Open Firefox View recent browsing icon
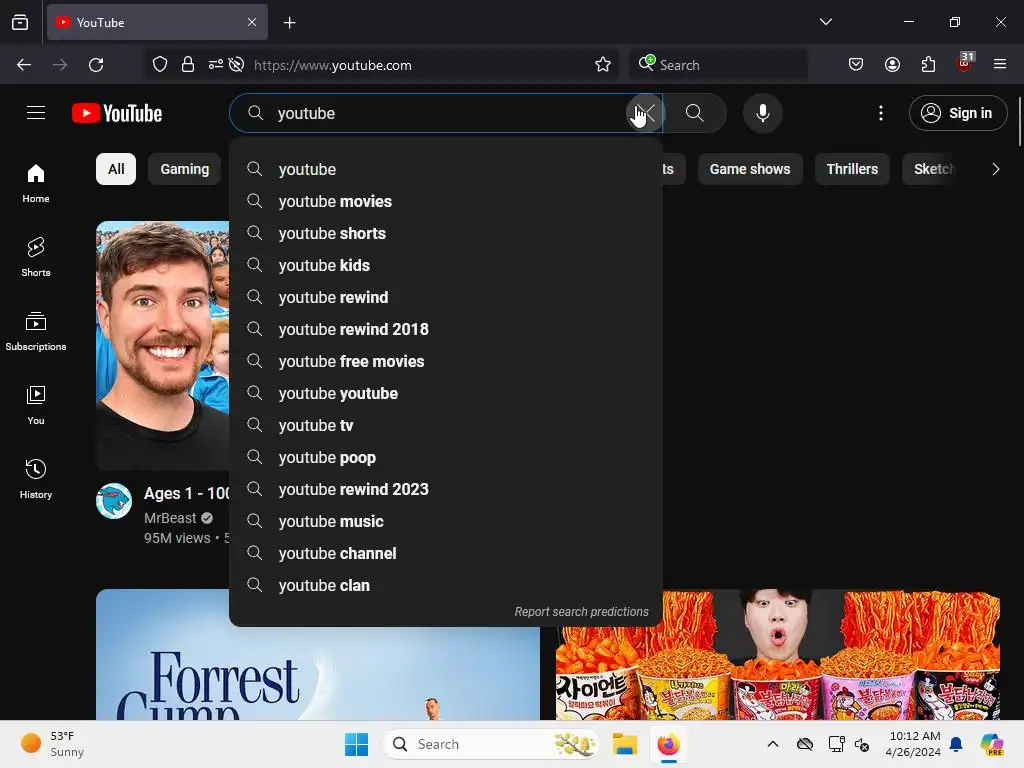The image size is (1024, 768). pos(20,23)
